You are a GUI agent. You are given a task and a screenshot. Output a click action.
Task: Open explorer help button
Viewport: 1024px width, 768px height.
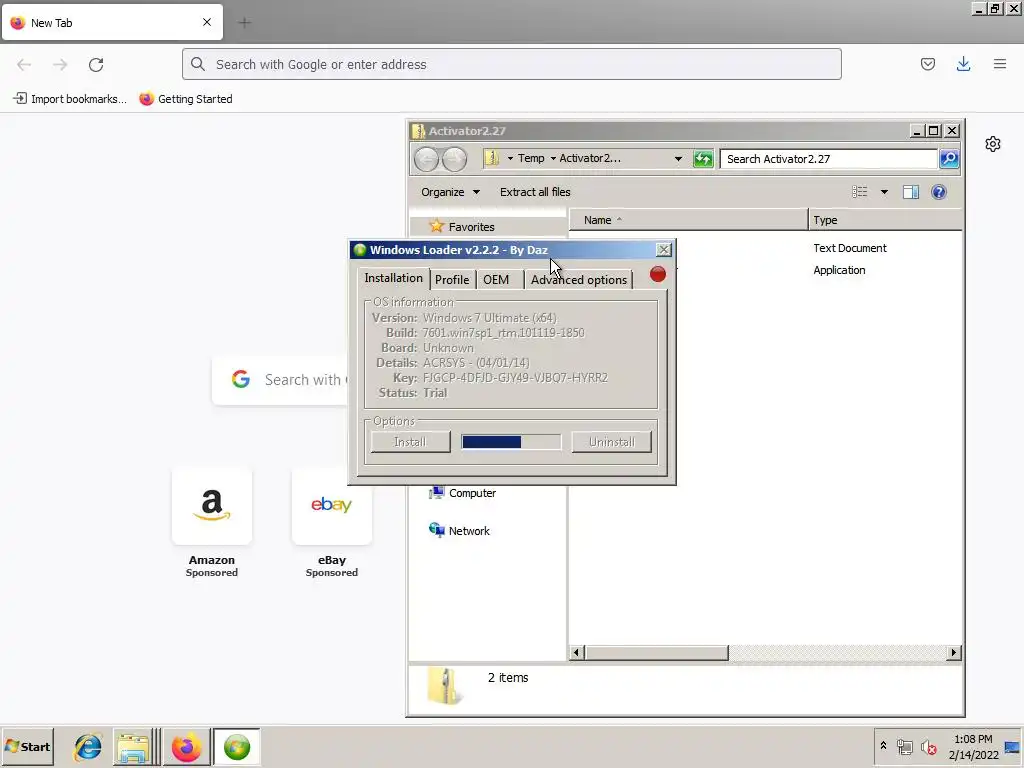pyautogui.click(x=938, y=192)
